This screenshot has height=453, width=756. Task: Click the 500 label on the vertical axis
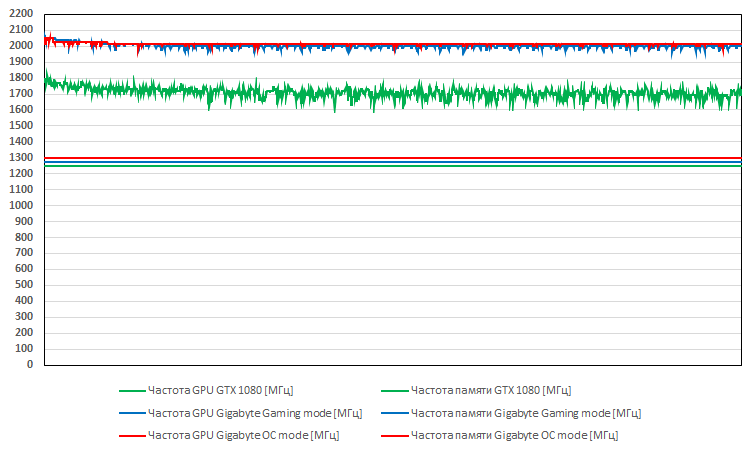tap(23, 285)
